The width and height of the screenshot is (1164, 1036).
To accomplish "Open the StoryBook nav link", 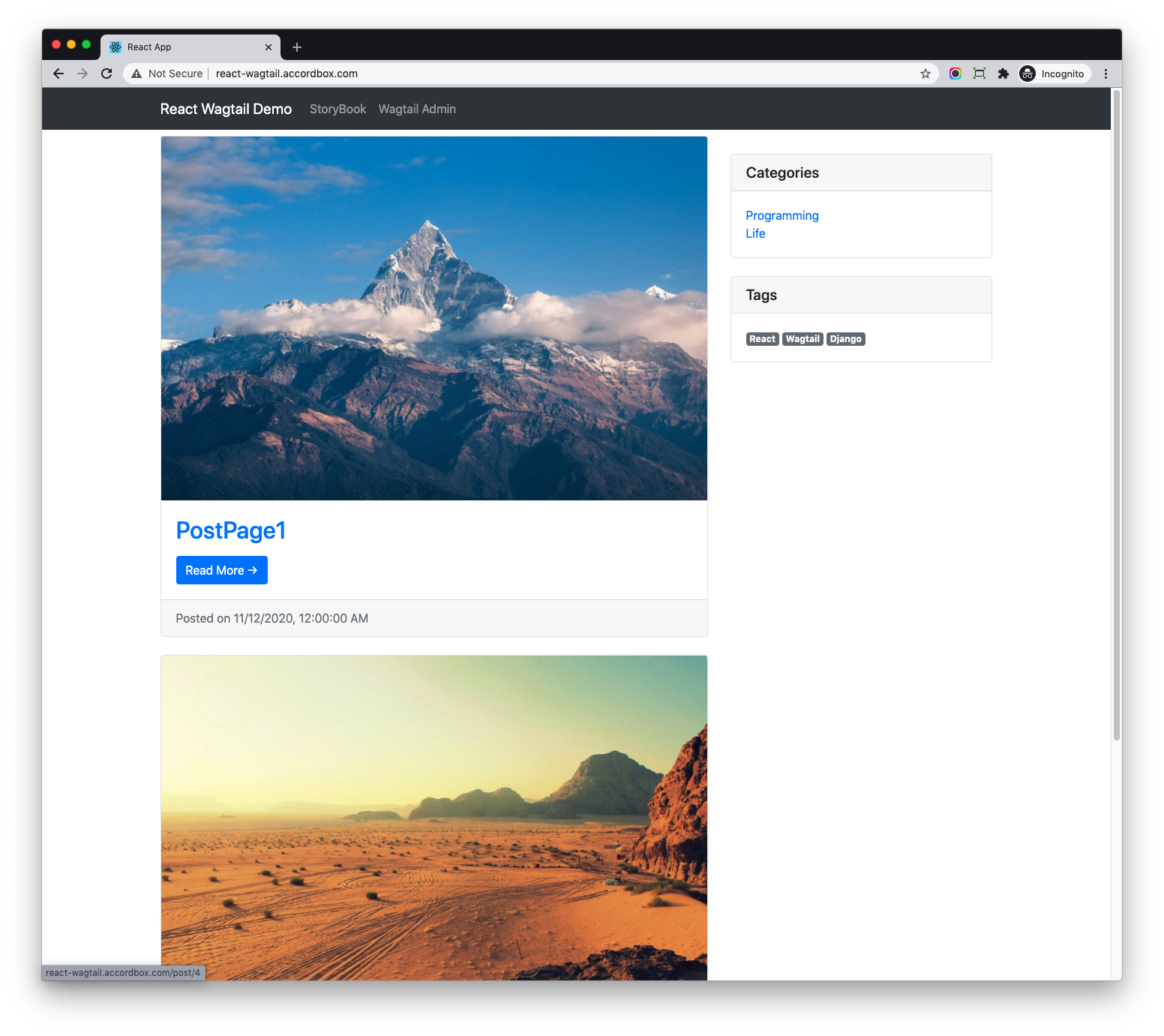I will pos(337,109).
